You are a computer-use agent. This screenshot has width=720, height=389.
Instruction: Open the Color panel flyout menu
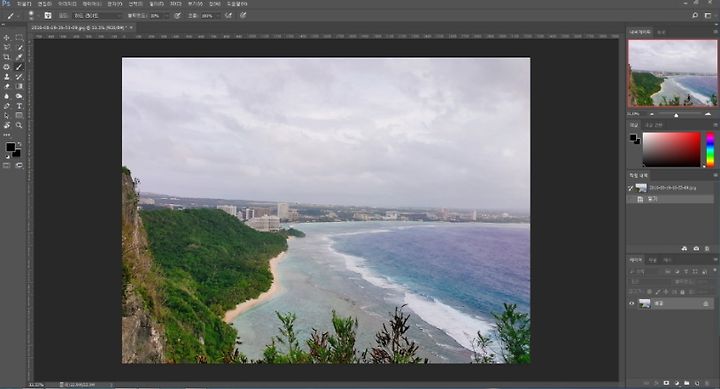click(715, 125)
